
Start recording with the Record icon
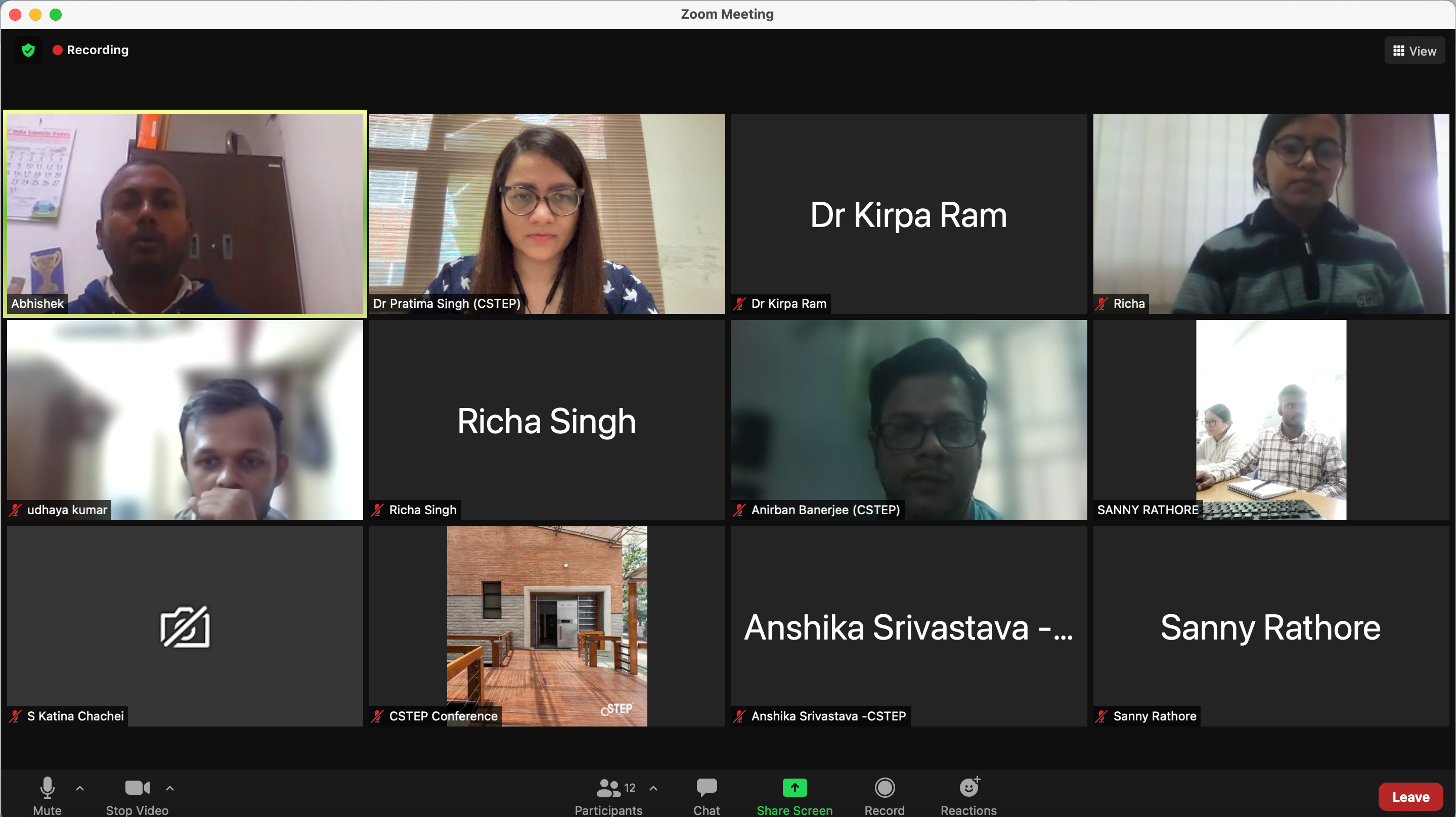(884, 788)
